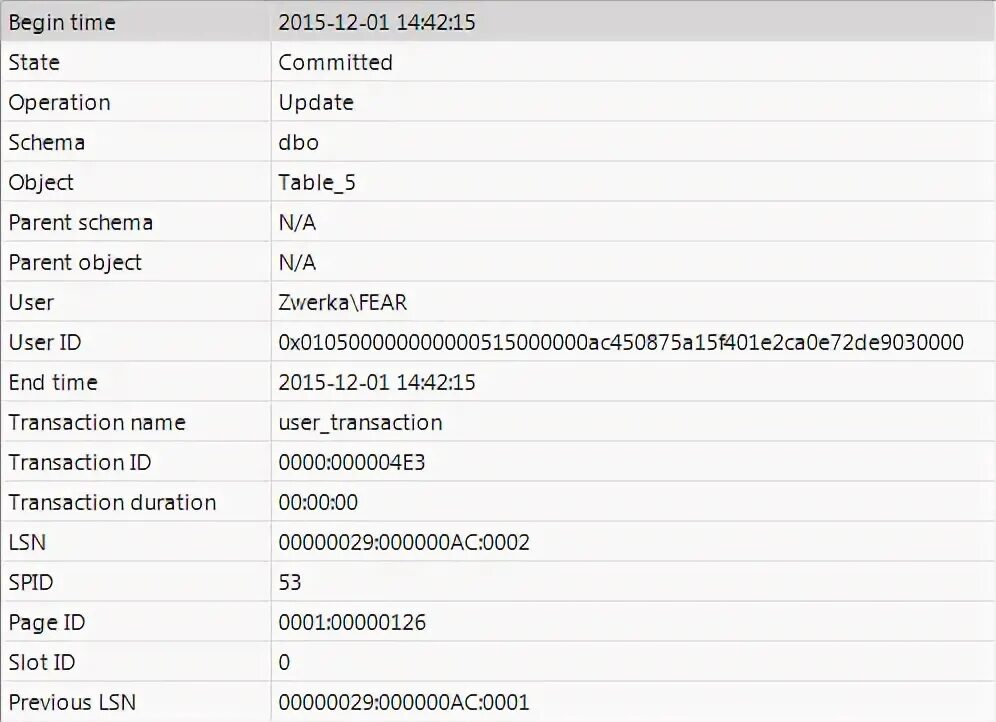996x722 pixels.
Task: Click the hexadecimal User ID value
Action: (x=621, y=342)
